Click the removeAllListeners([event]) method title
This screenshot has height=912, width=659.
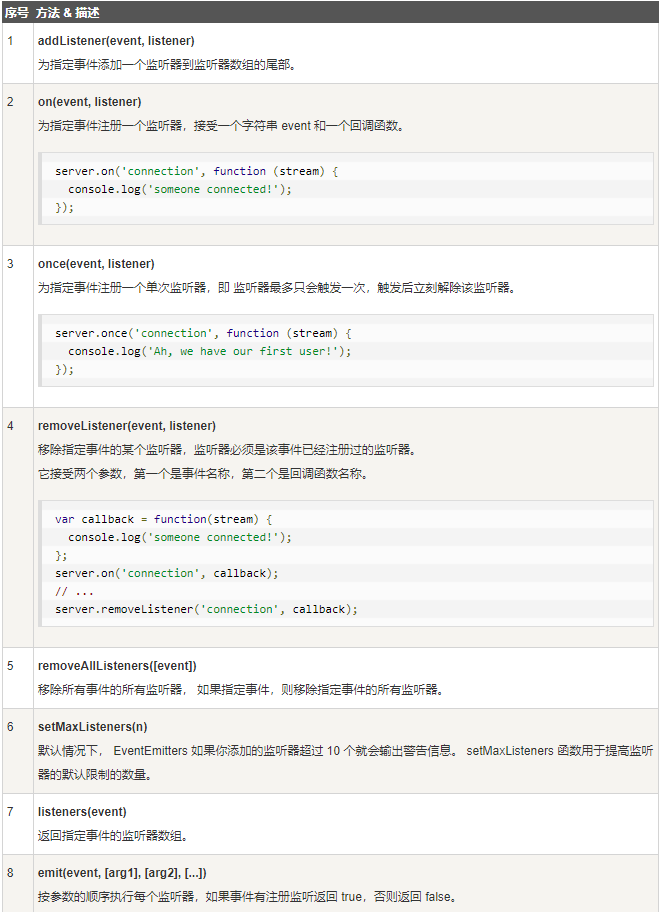(x=117, y=665)
